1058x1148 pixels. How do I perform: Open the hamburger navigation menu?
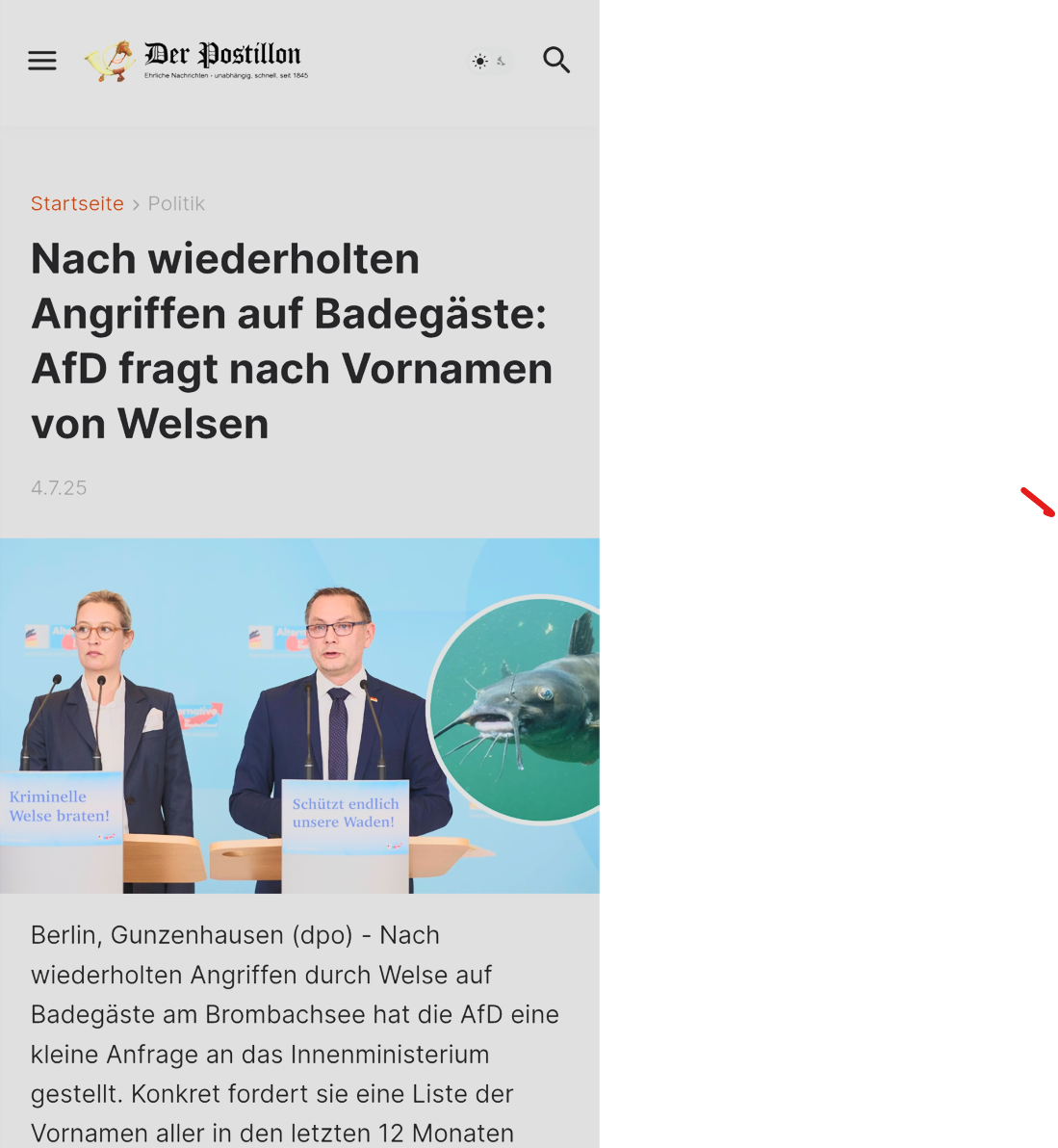pos(42,60)
